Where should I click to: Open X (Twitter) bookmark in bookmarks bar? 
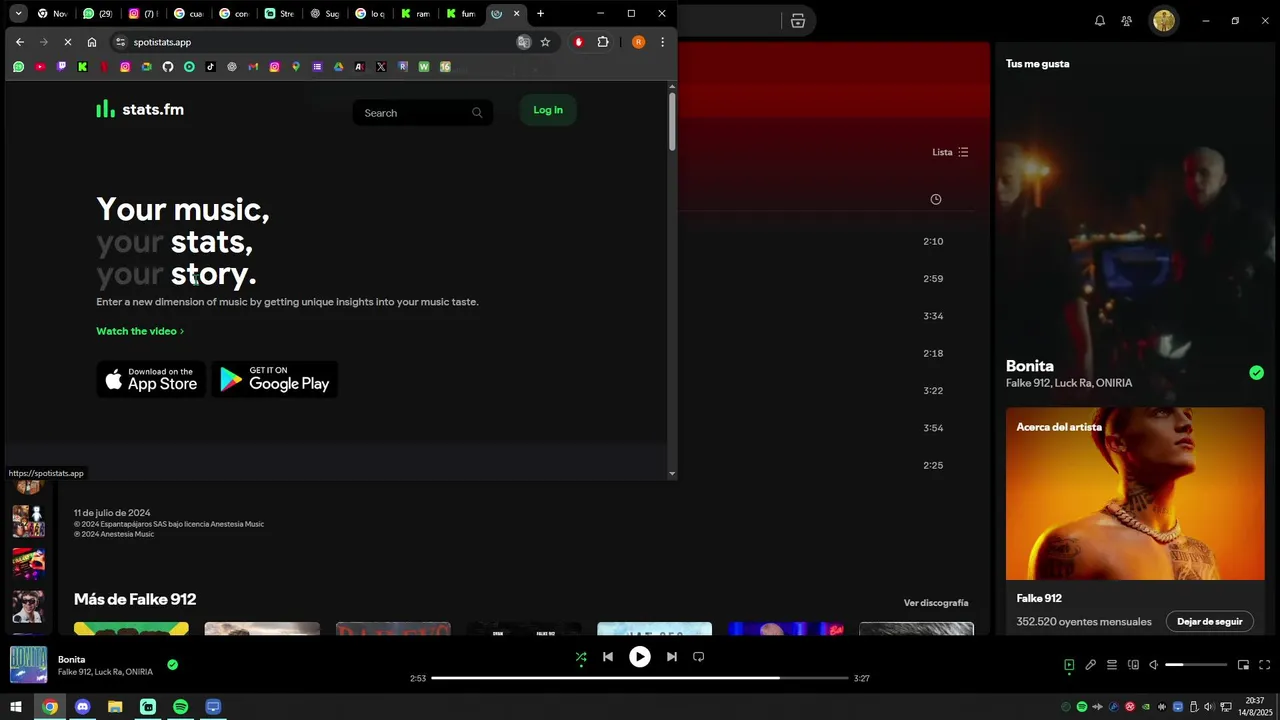381,67
